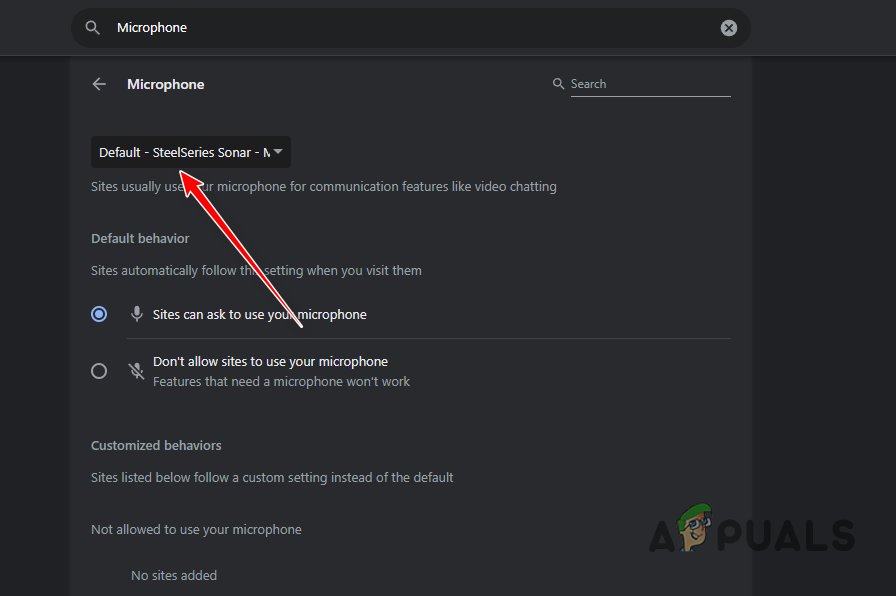Screen dimensions: 896x596
Task: Select the Microphone query in the address search
Action: click(152, 27)
